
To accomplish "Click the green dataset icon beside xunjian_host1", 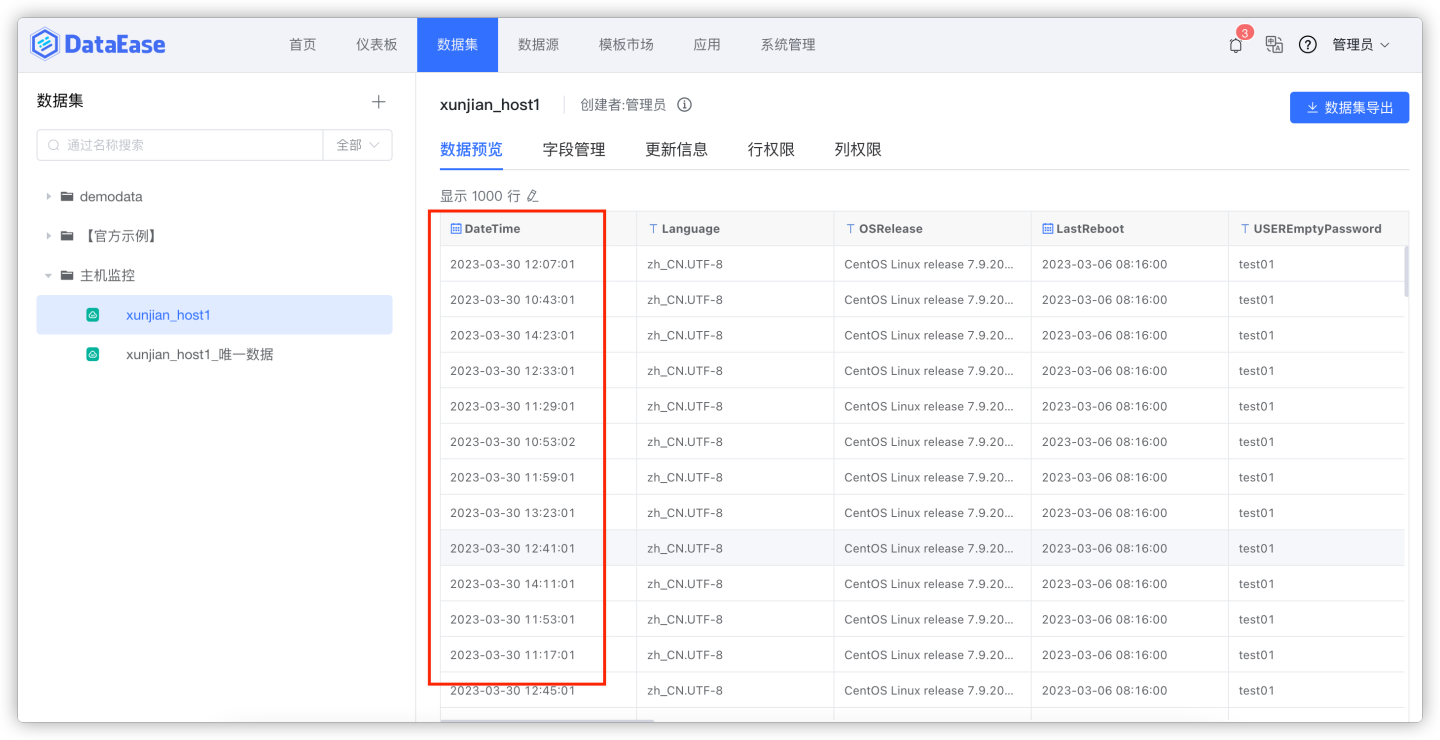I will point(93,313).
